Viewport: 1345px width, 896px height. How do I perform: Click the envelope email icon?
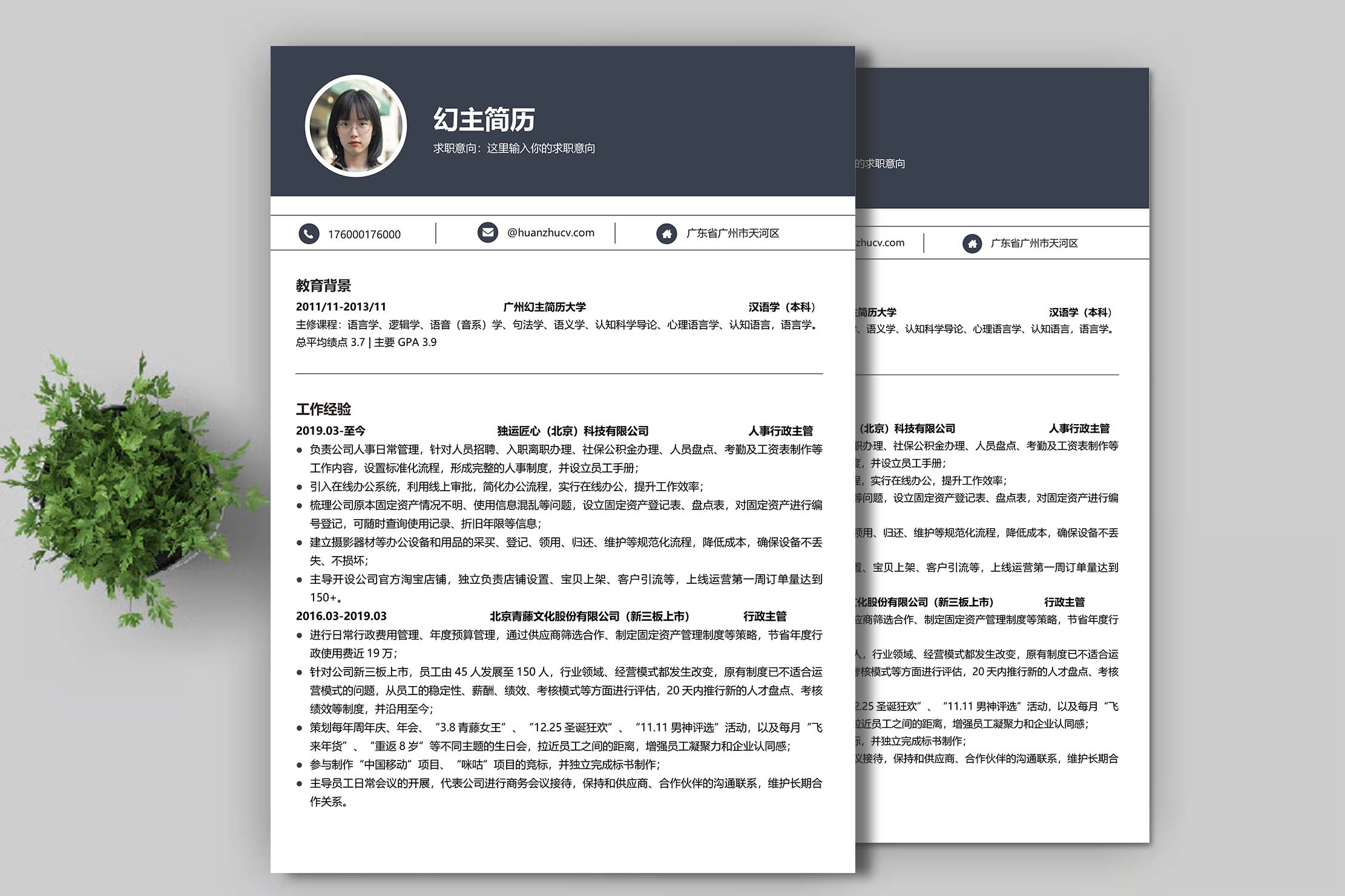[487, 232]
